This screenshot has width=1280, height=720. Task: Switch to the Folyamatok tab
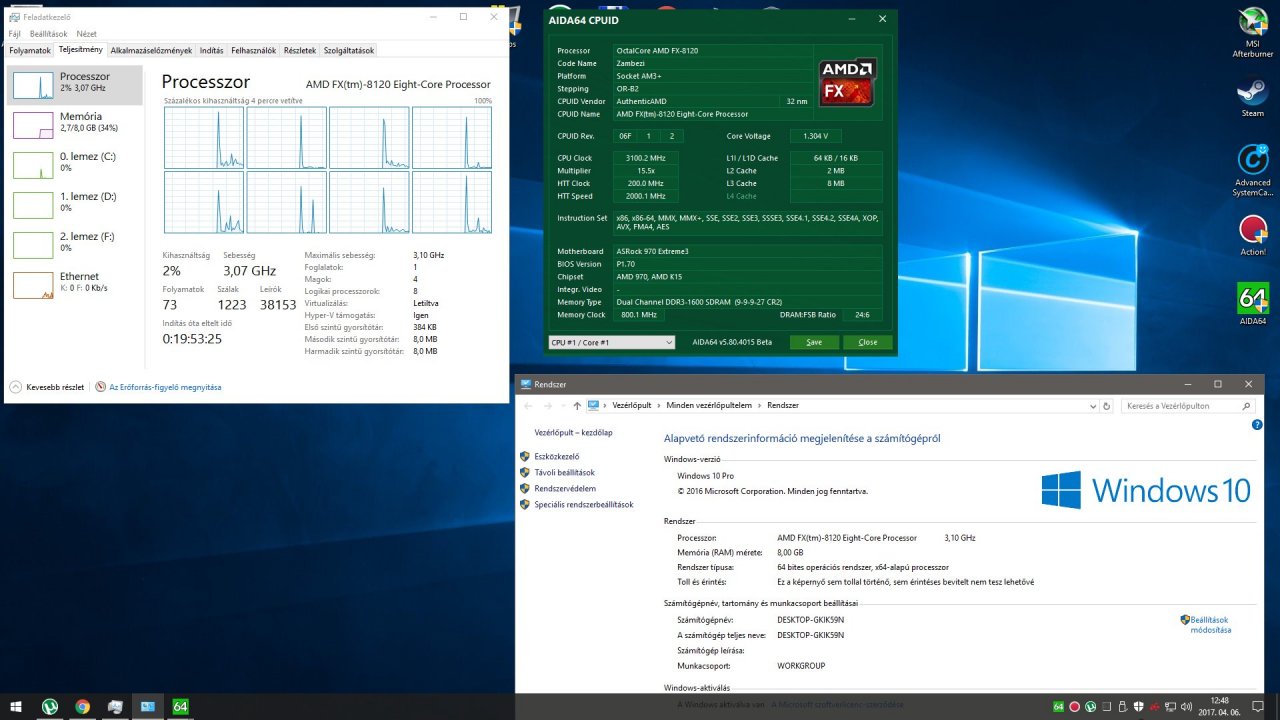[x=30, y=50]
